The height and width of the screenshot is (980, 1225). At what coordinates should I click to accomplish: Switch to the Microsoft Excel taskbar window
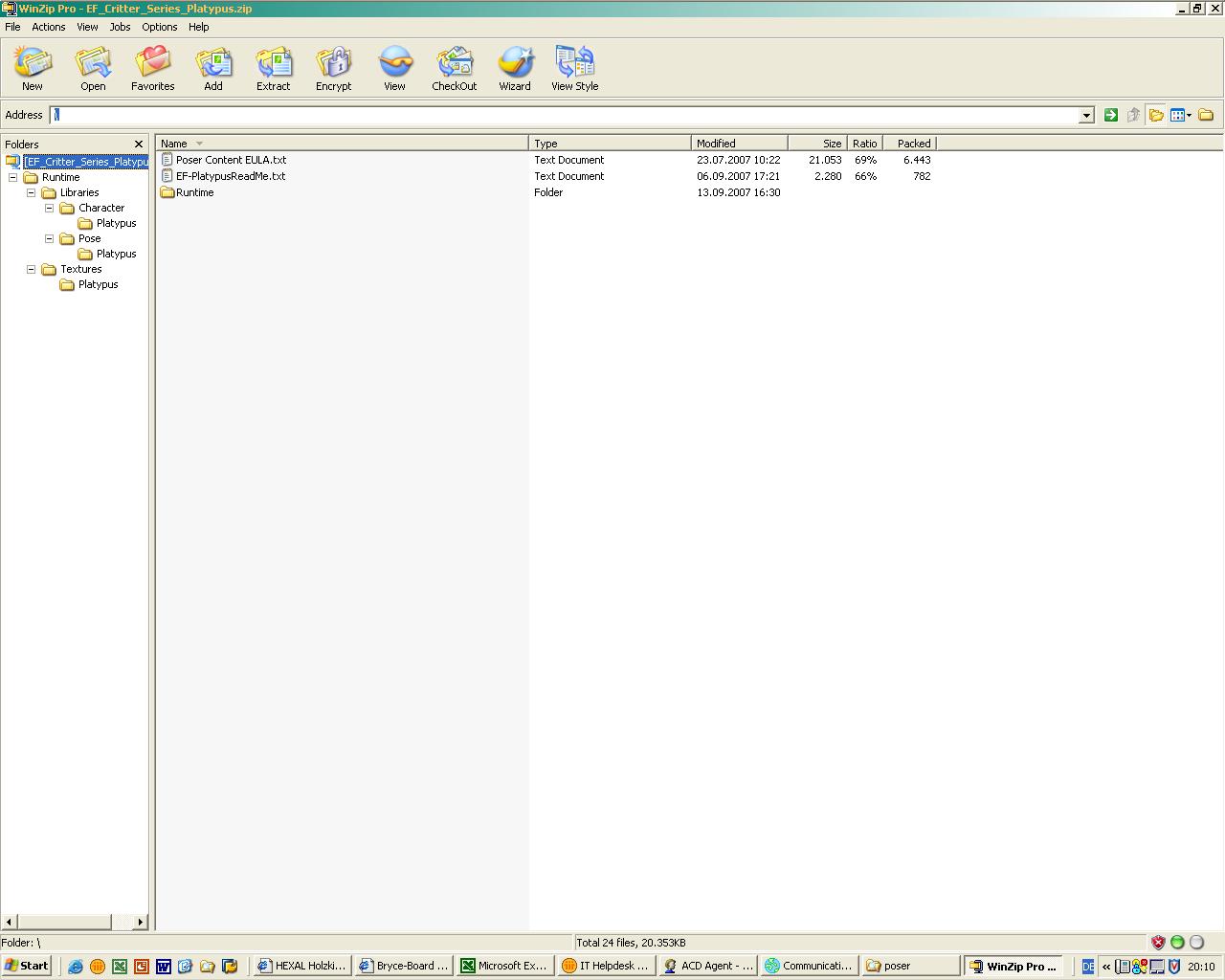[504, 966]
